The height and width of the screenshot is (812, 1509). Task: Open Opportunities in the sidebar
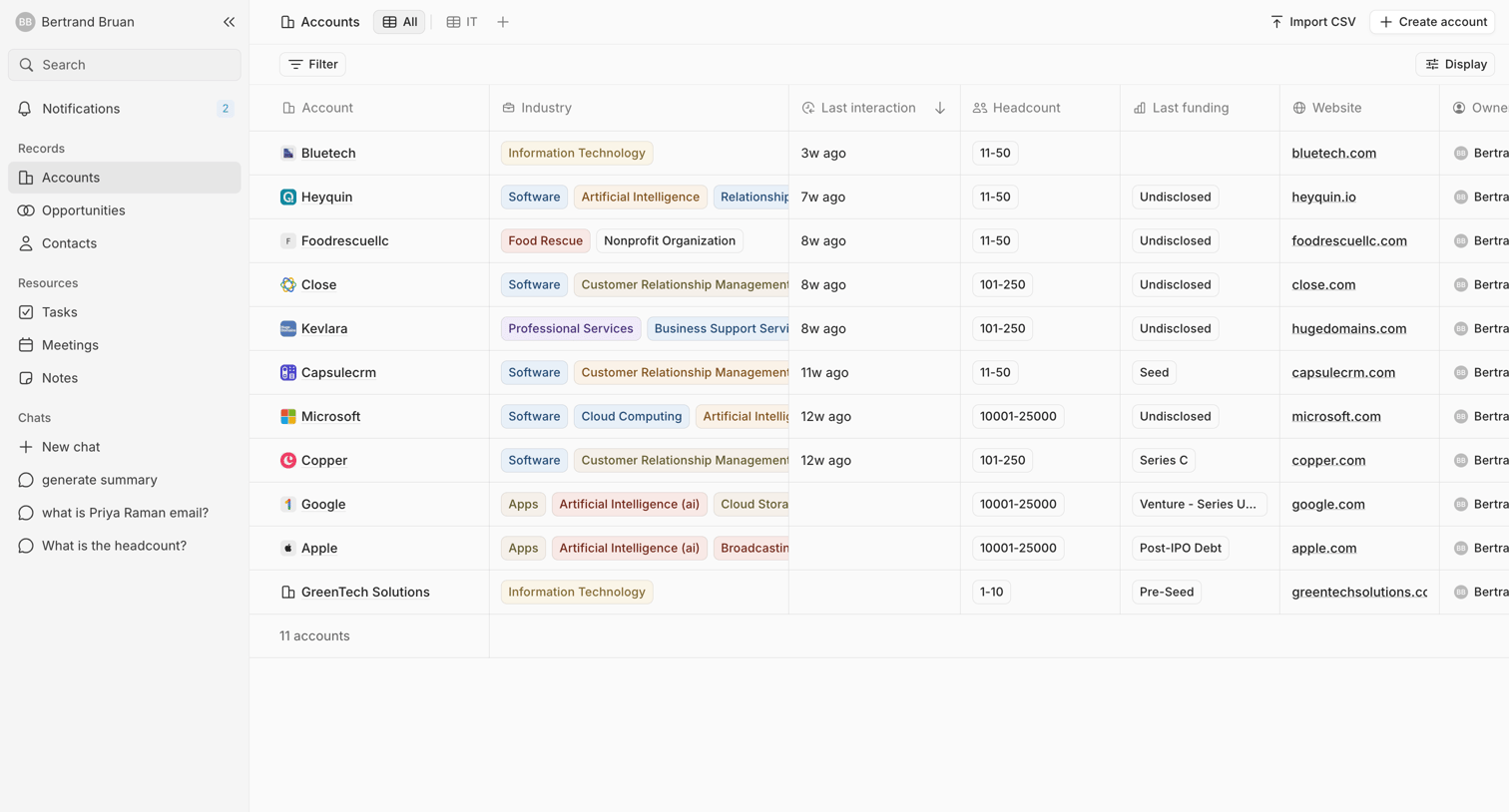tap(125, 210)
